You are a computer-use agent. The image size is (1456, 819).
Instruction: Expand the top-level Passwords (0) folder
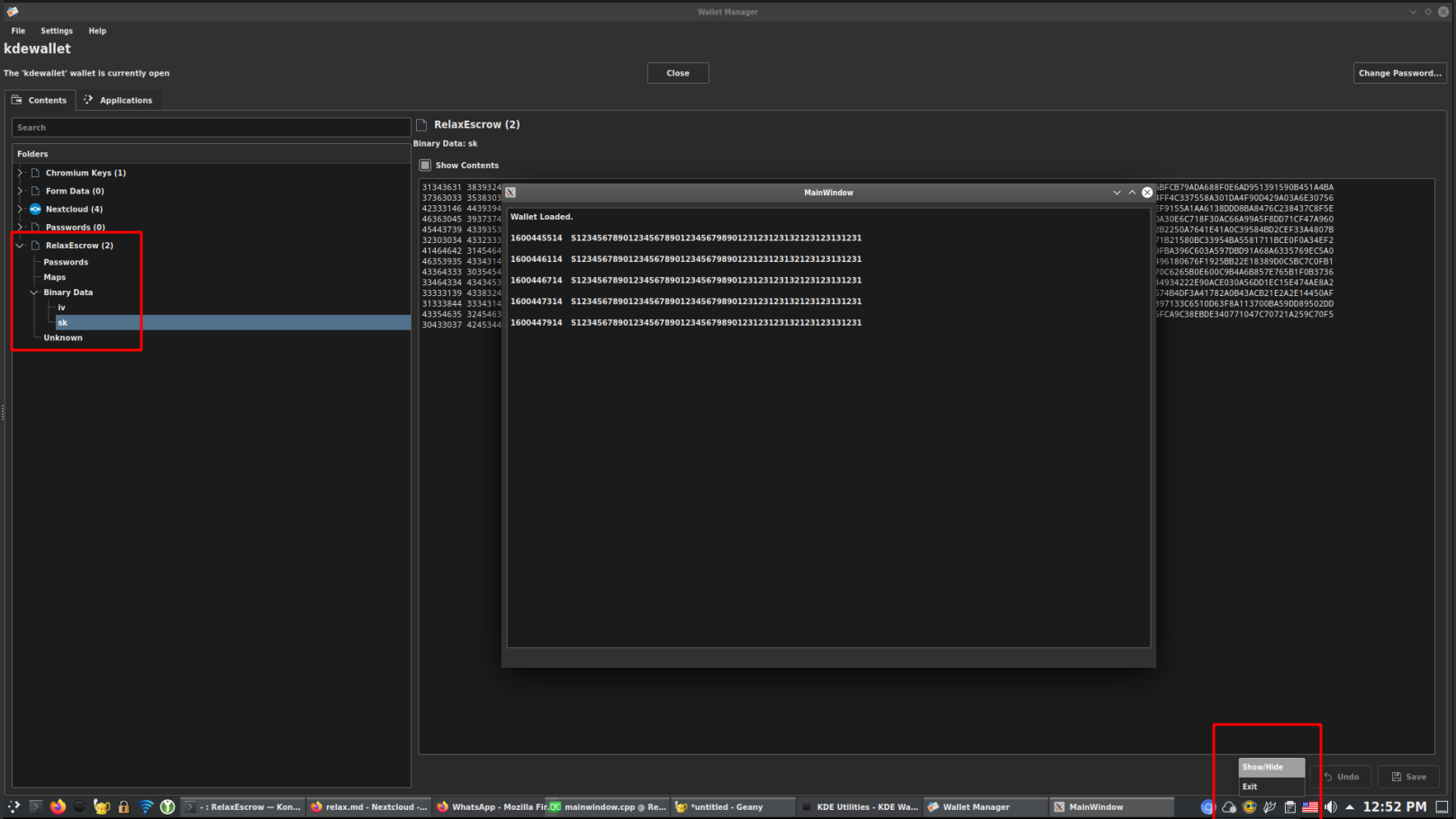pyautogui.click(x=20, y=227)
